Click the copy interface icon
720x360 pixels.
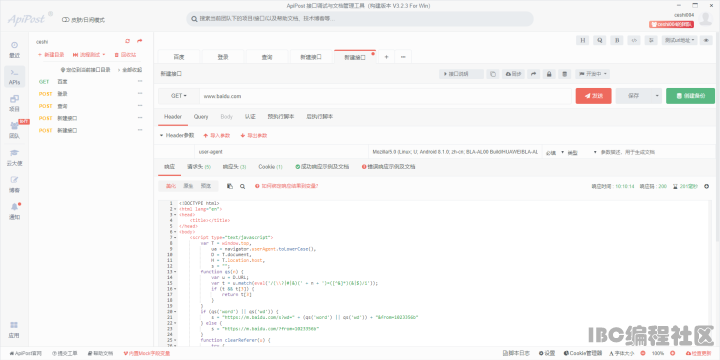coord(493,74)
